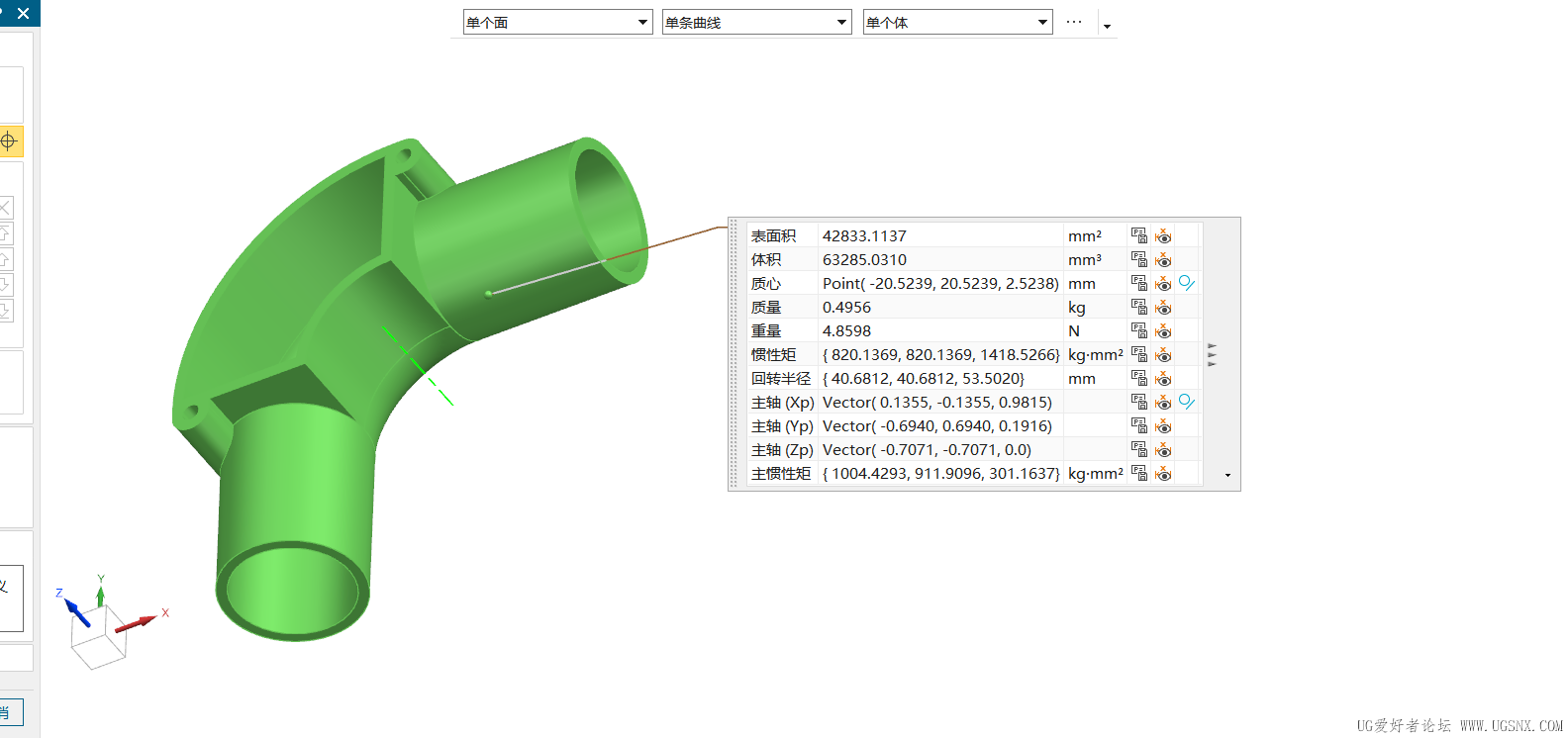Click the remove X icon in left list
Screen dimensions: 1568x738
pos(5,208)
